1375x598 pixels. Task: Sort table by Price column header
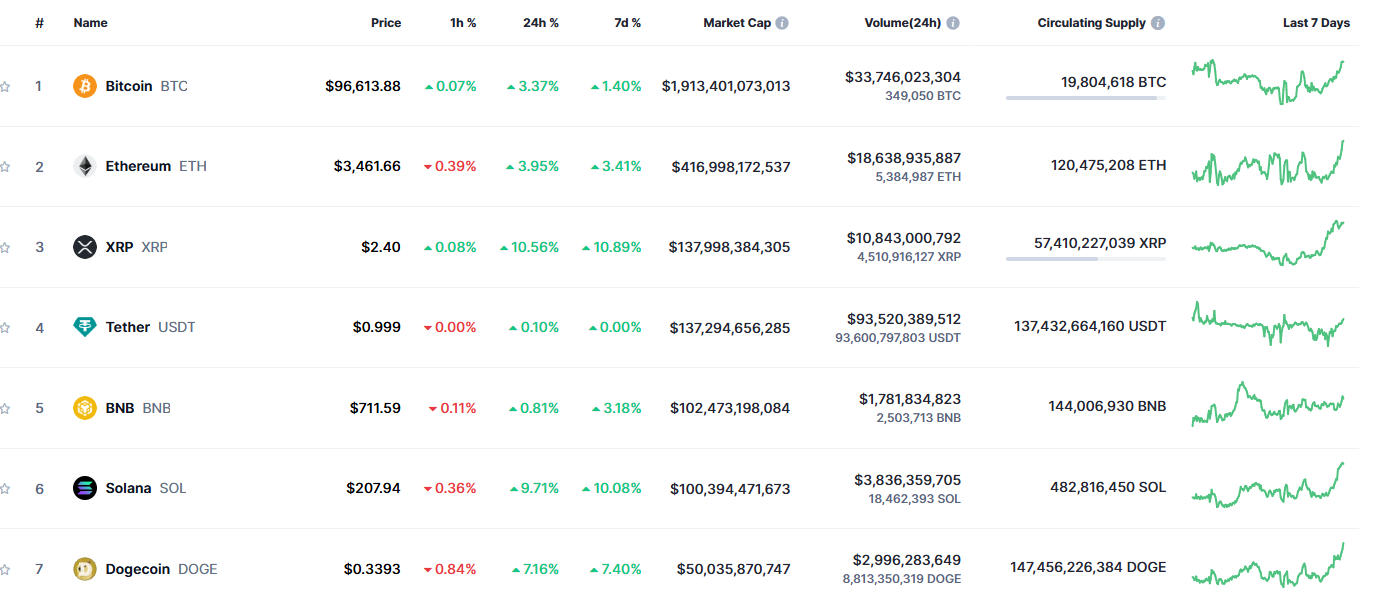386,23
